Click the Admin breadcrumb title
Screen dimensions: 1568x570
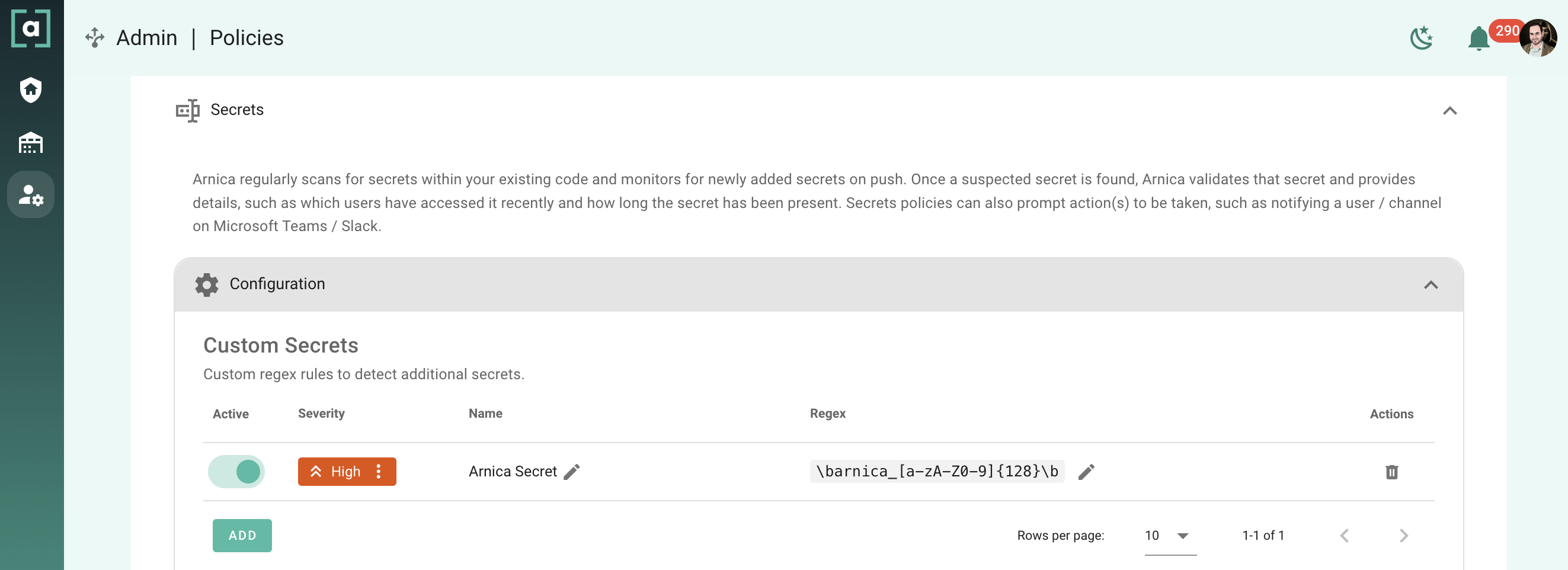click(147, 38)
